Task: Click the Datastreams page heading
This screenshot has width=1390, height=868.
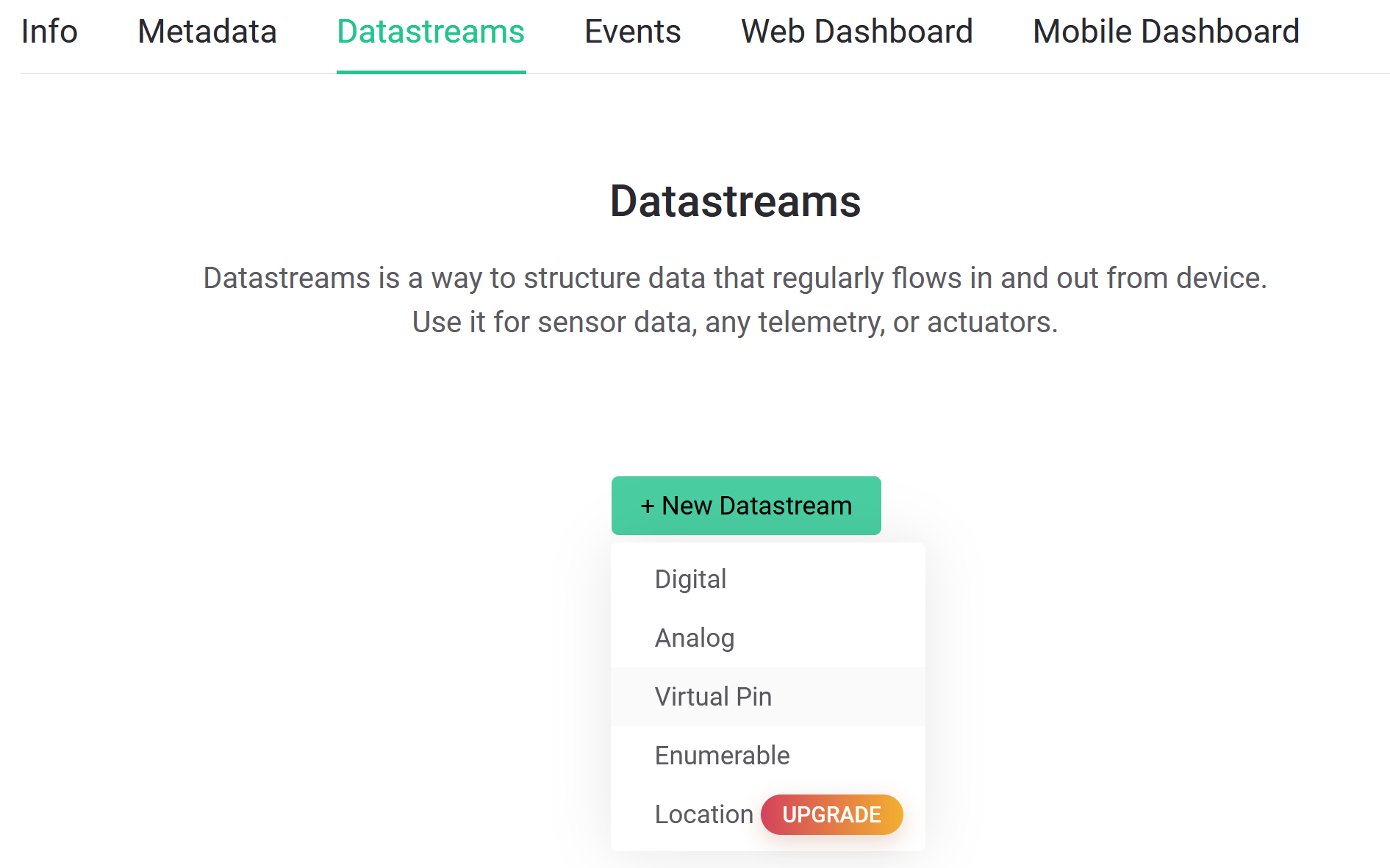Action: [x=735, y=201]
